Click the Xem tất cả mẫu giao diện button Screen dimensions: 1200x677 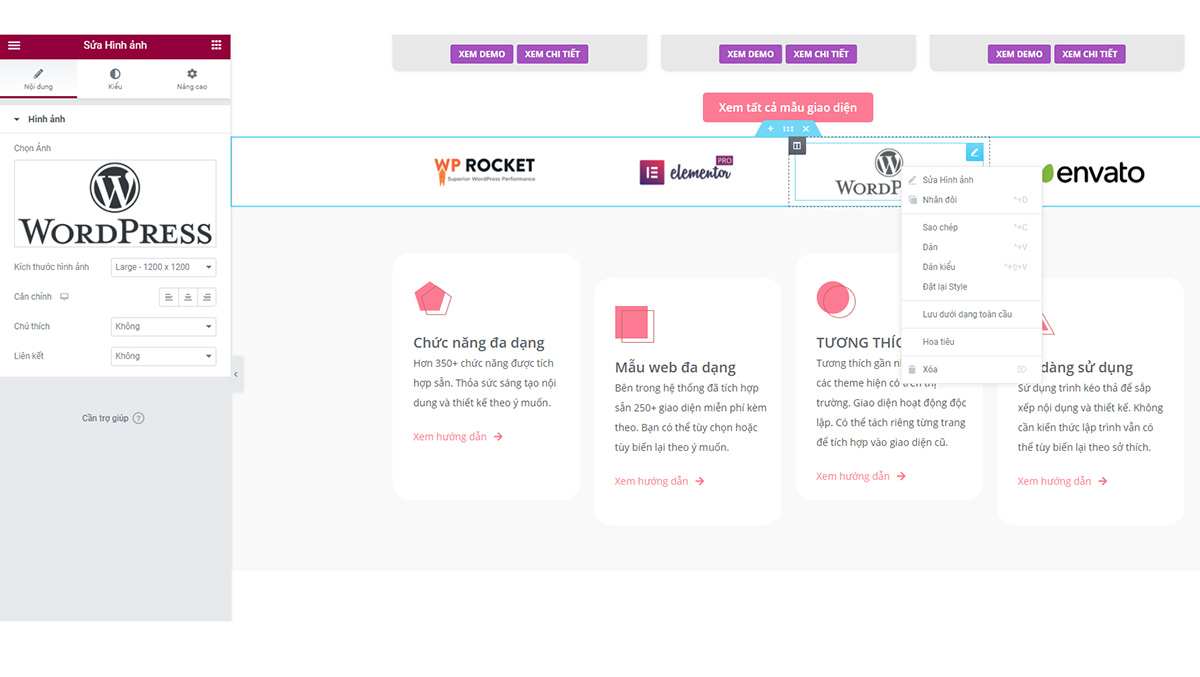pyautogui.click(x=787, y=107)
